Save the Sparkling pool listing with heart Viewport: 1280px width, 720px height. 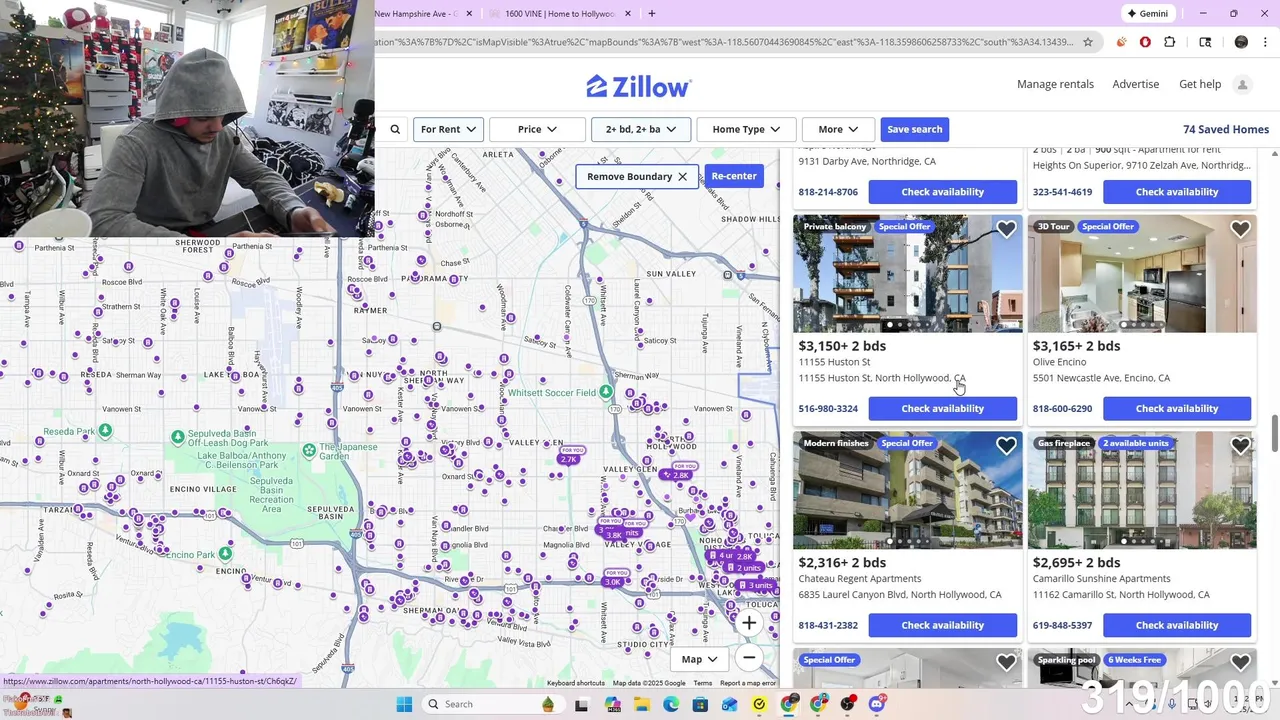coord(1240,663)
